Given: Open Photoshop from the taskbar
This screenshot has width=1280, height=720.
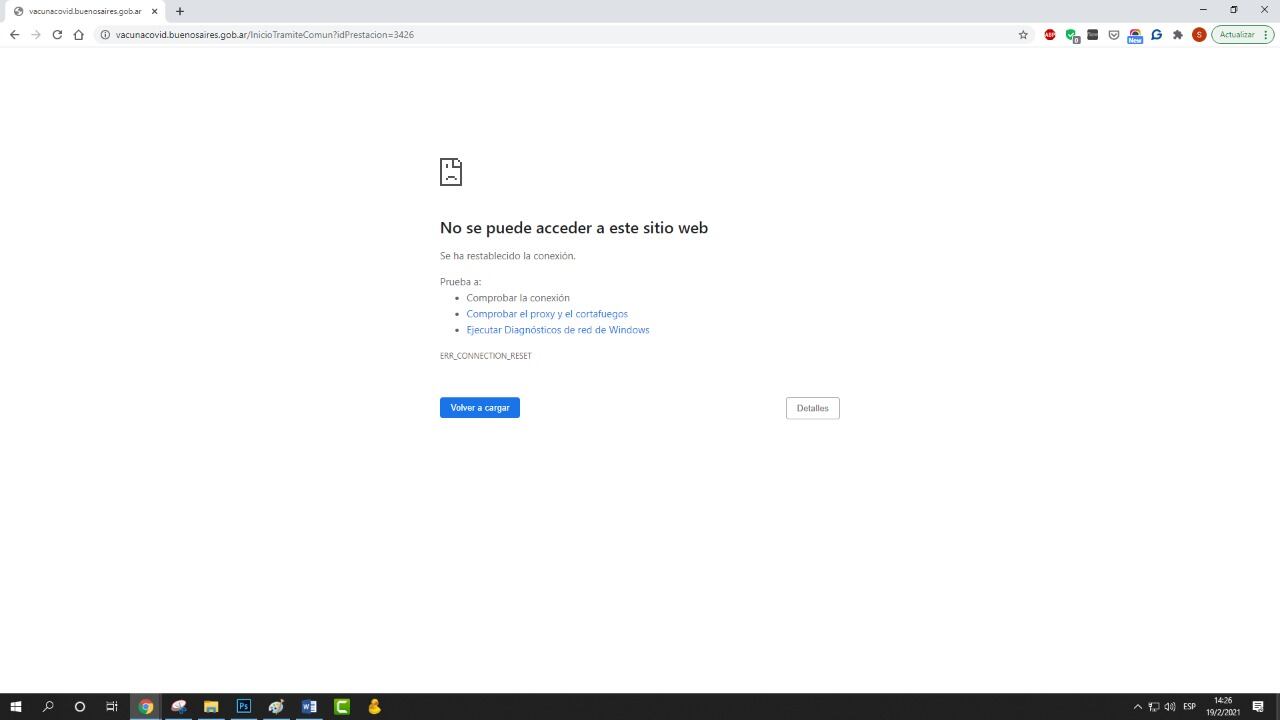Looking at the screenshot, I should point(243,707).
